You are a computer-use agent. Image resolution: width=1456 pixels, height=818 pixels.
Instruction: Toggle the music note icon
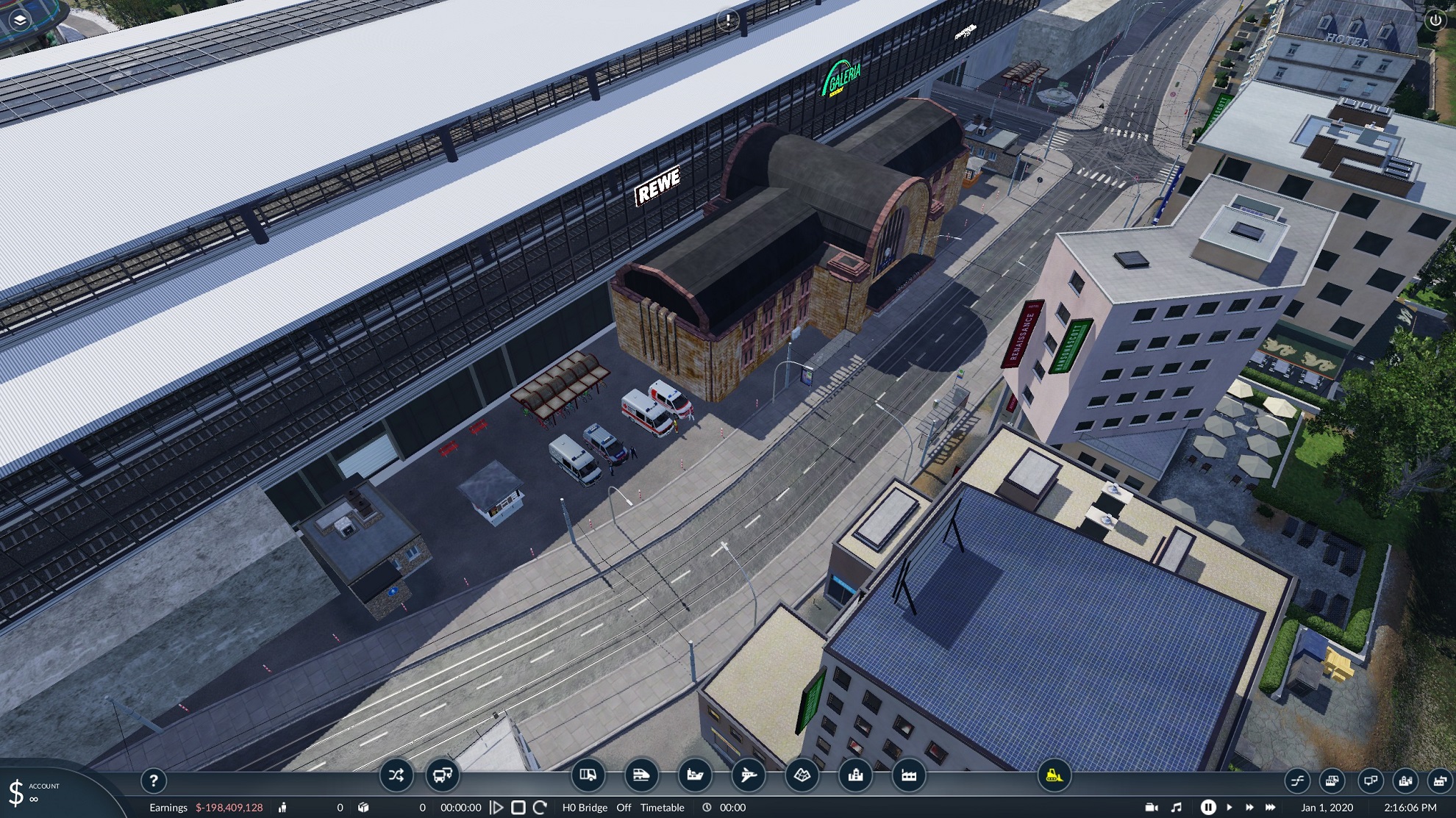1177,808
